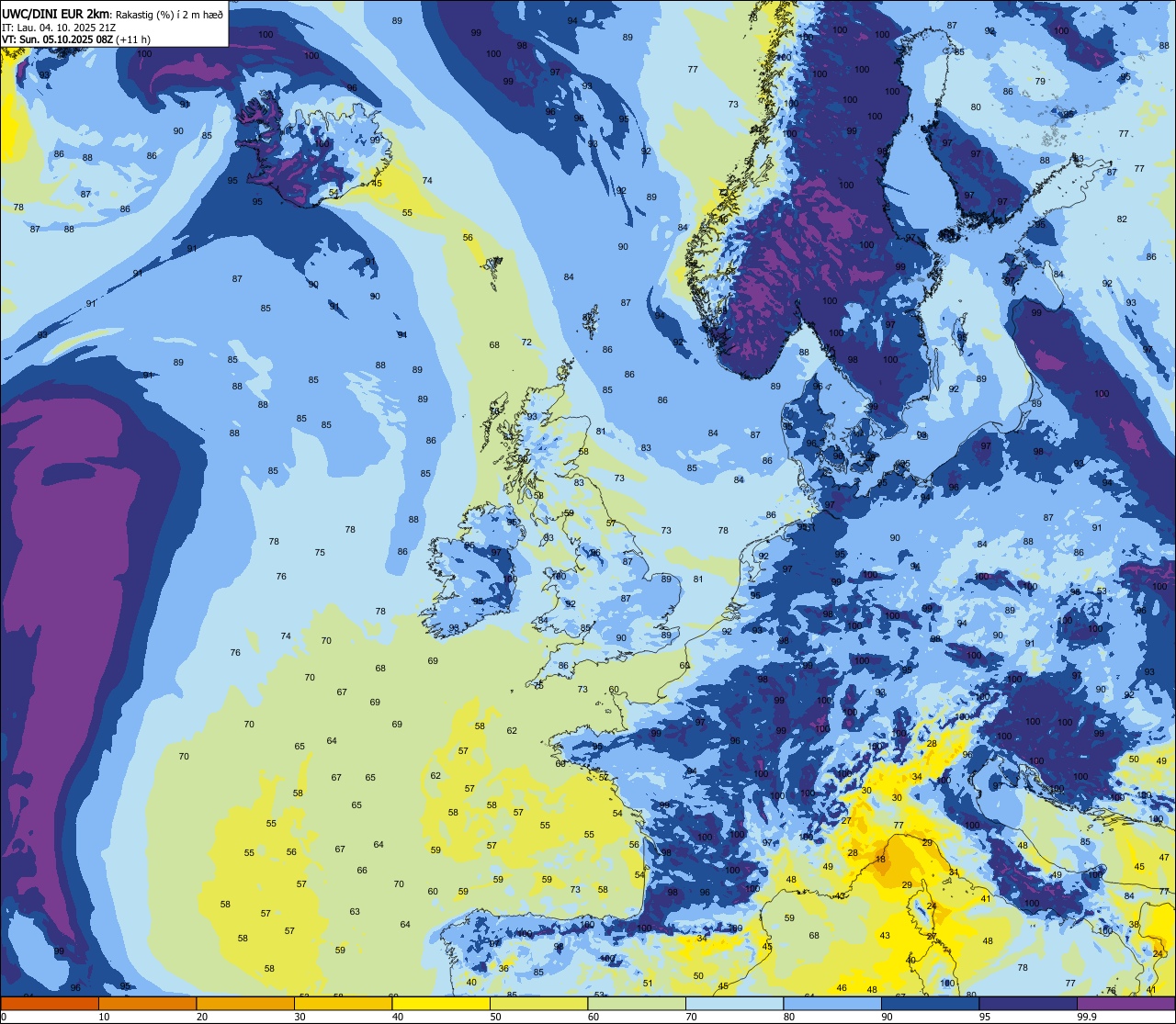This screenshot has height=1024, width=1176.
Task: Click the humidity value 47 on the map
Action: (x=1163, y=857)
